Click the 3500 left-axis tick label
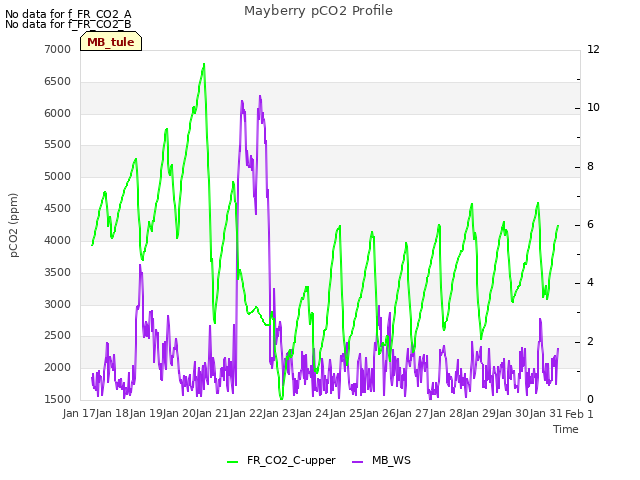The image size is (640, 480). [58, 272]
